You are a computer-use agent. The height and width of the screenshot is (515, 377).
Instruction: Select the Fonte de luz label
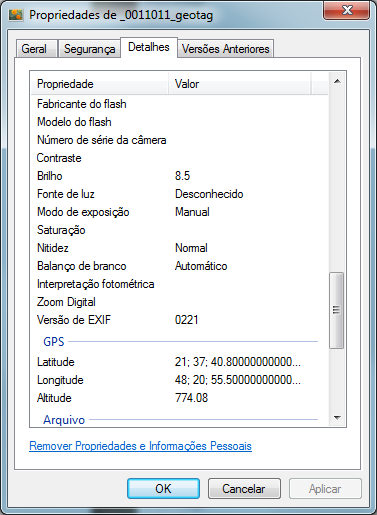point(66,194)
